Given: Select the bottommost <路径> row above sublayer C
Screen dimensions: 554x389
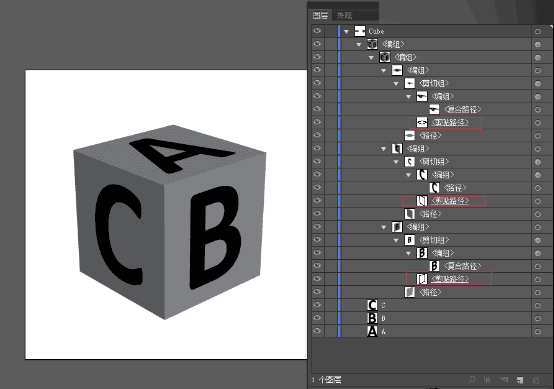Looking at the screenshot, I should pyautogui.click(x=430, y=292).
